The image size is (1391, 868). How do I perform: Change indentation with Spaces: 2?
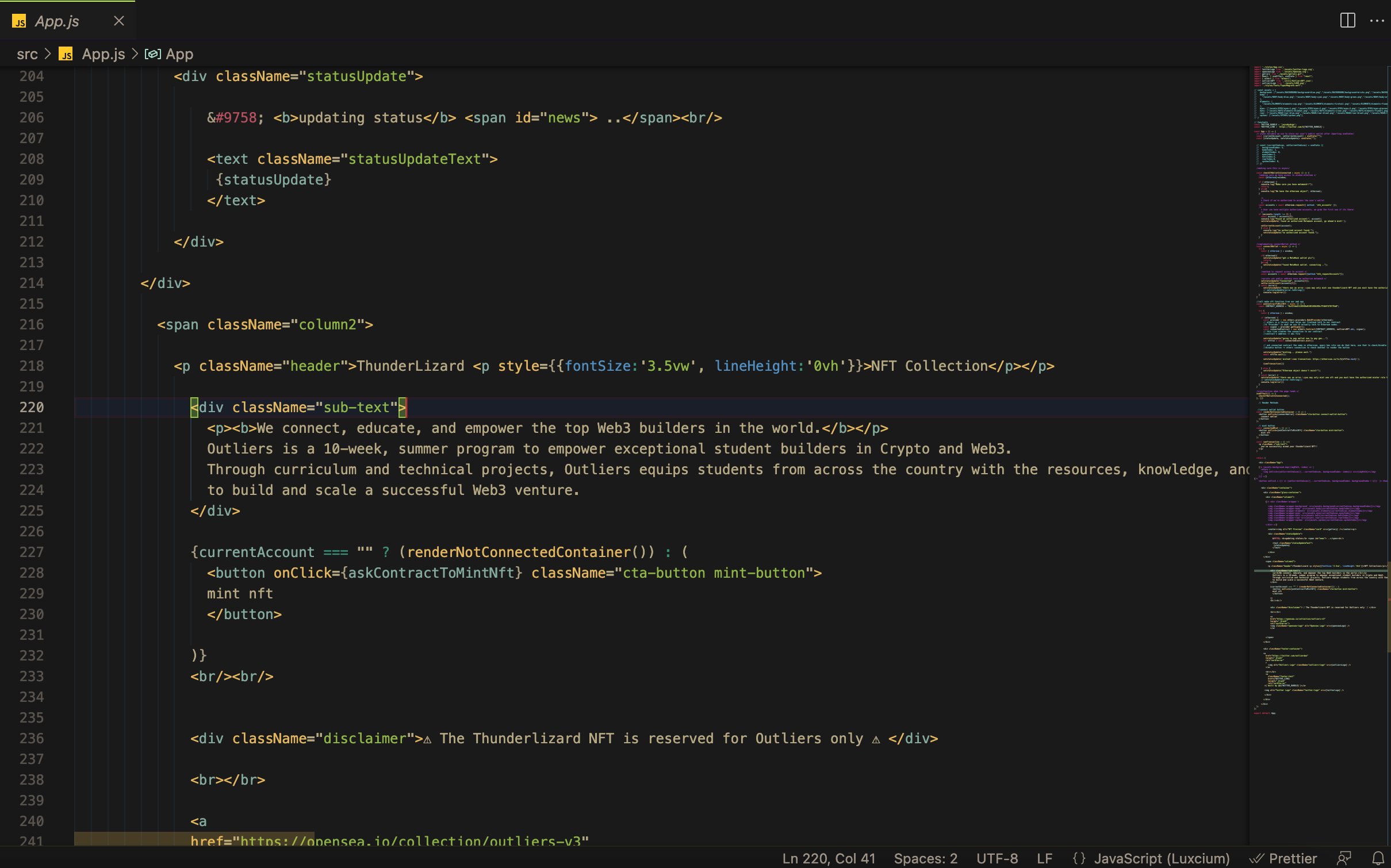pyautogui.click(x=925, y=858)
